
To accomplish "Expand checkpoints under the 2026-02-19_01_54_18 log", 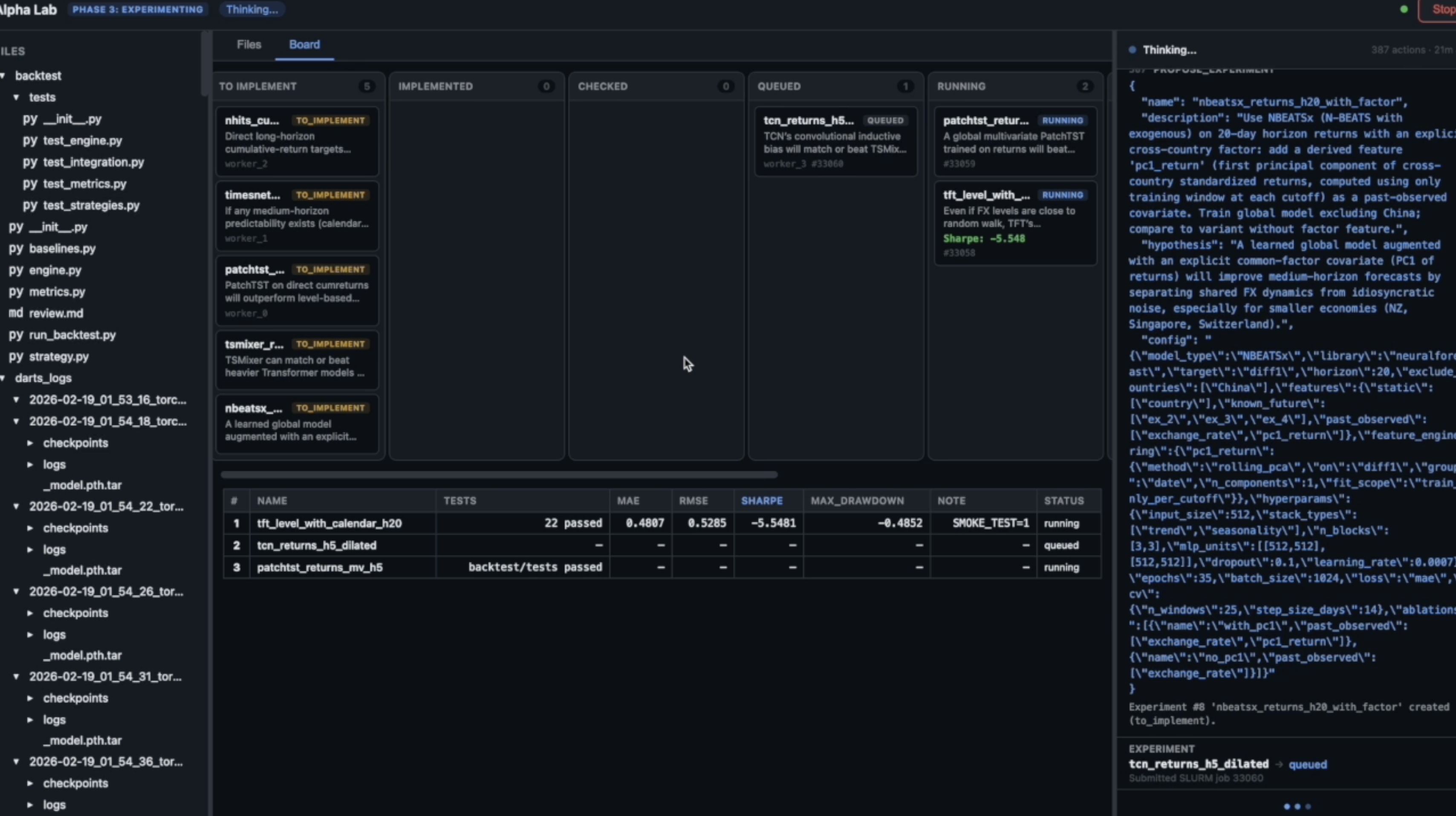I will [x=30, y=443].
